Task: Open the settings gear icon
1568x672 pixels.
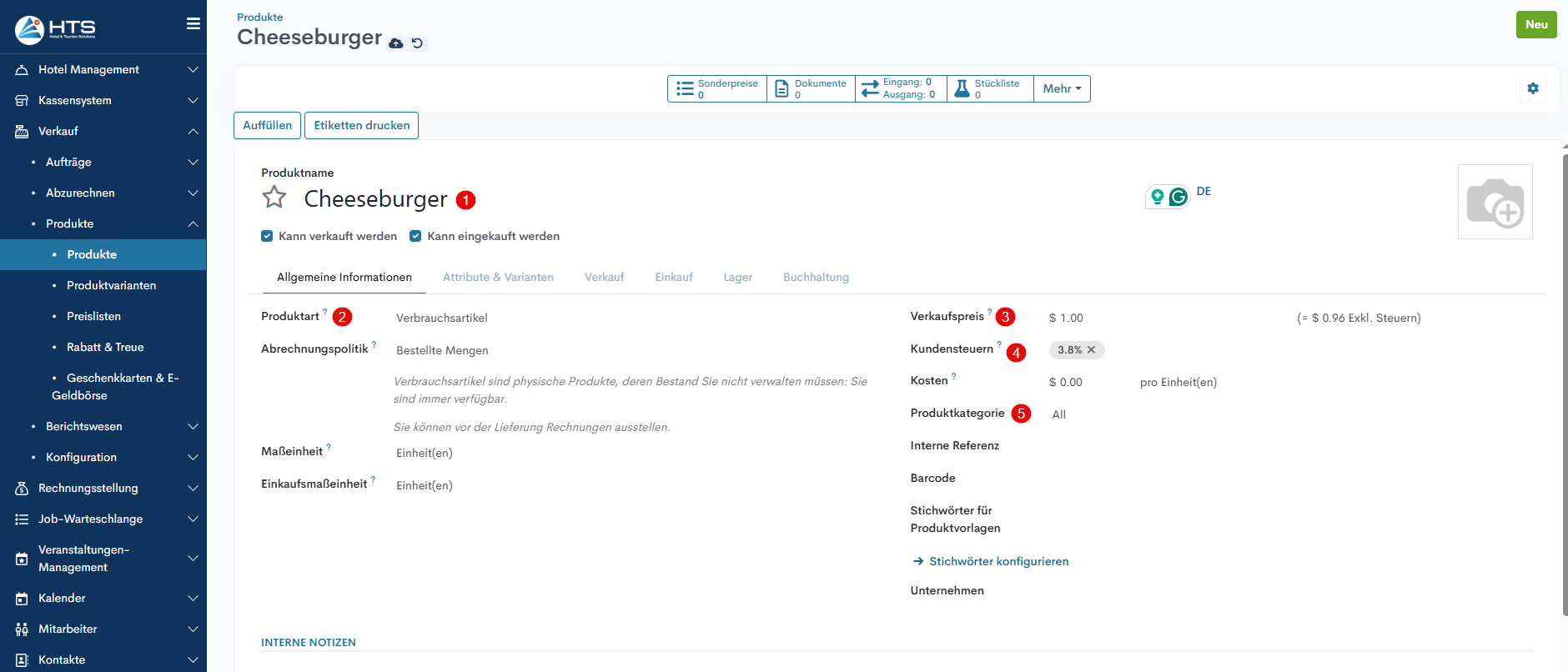Action: (x=1533, y=88)
